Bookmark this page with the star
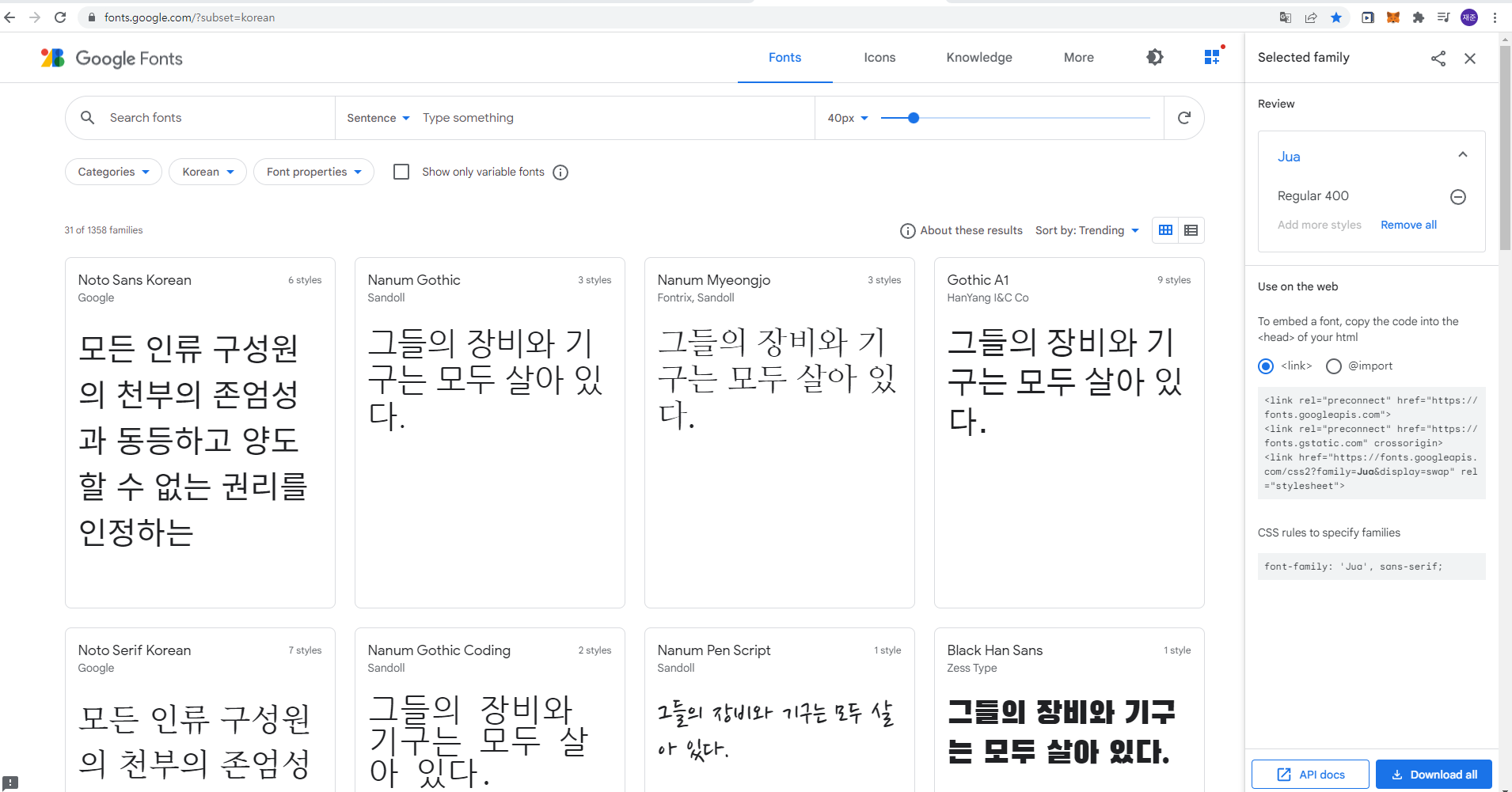Viewport: 1512px width, 792px height. [x=1336, y=17]
